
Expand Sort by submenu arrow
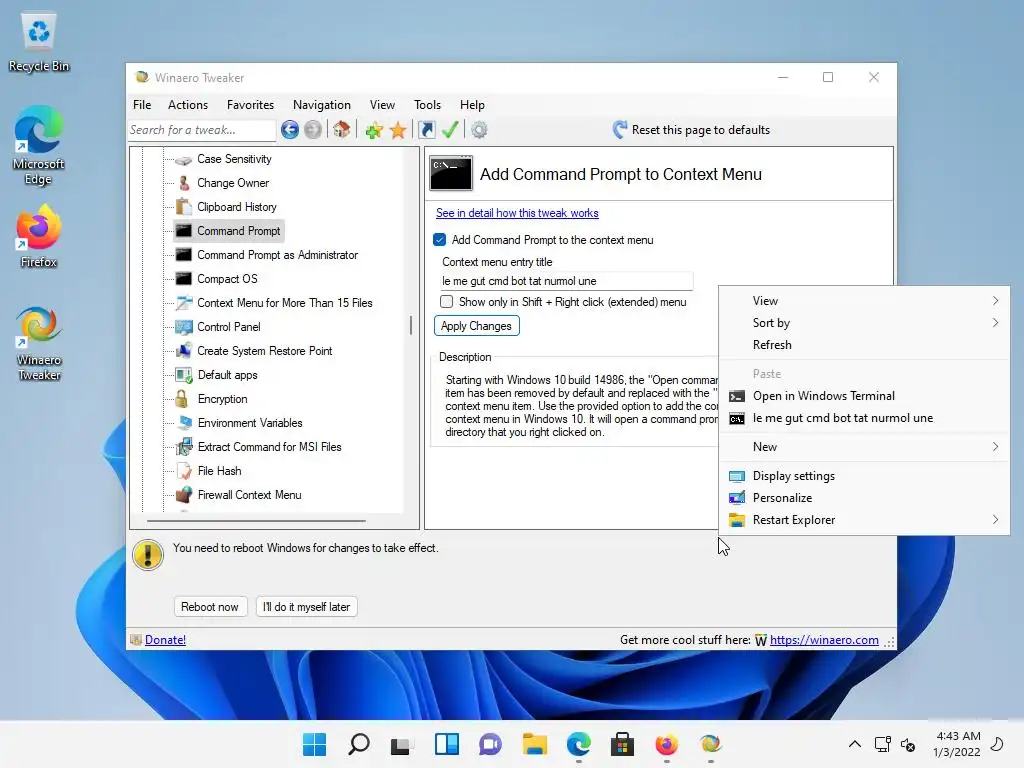[x=995, y=323]
